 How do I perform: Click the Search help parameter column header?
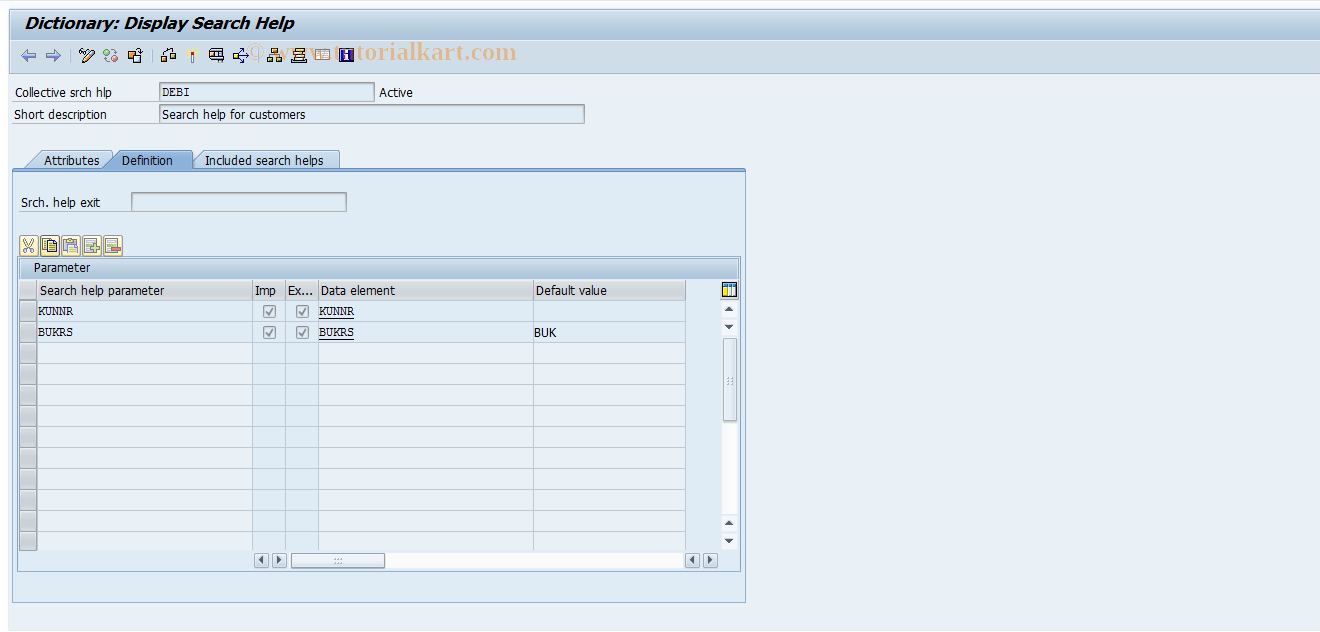145,291
